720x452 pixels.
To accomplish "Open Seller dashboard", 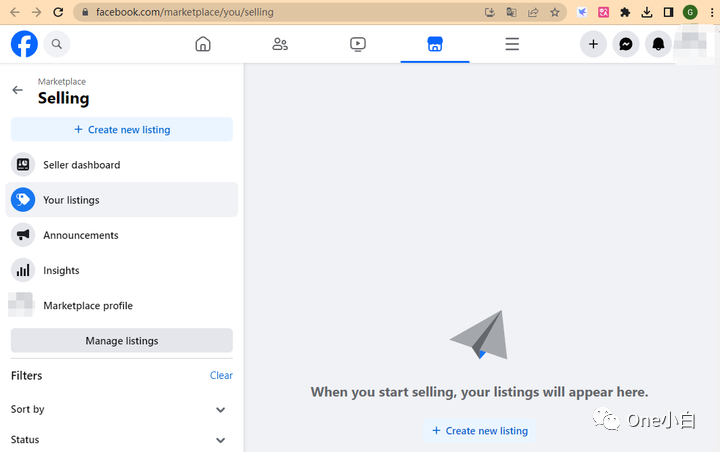I will coord(122,164).
